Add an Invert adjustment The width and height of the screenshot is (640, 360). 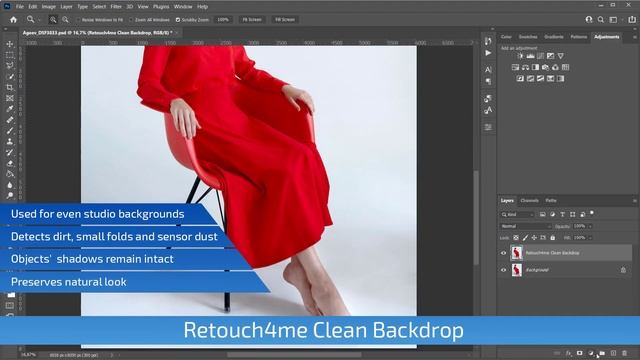point(520,78)
